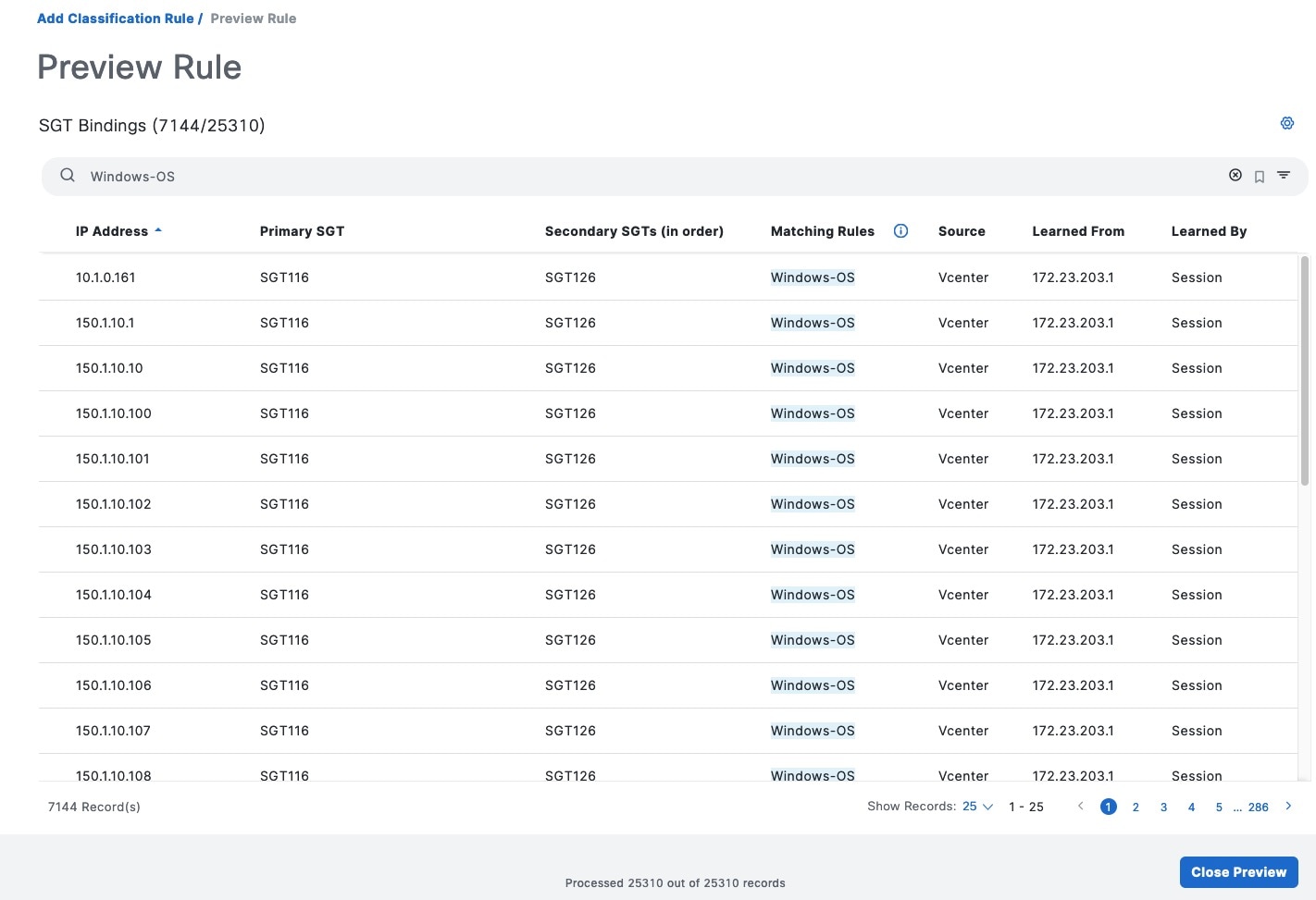Sort by IP Address column arrow
The image size is (1316, 900).
point(158,231)
